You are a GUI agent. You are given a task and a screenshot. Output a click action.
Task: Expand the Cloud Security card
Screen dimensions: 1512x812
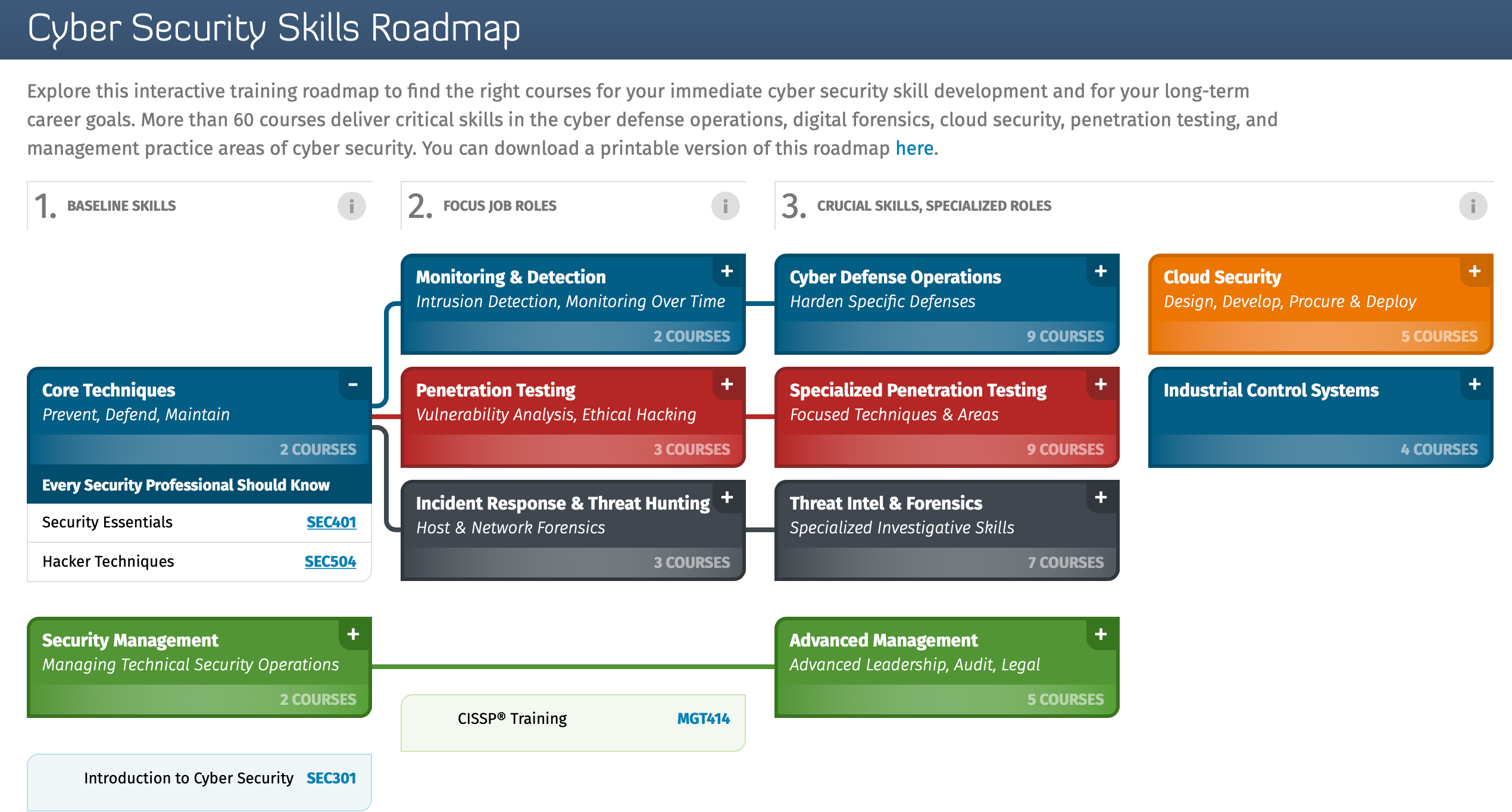pos(1475,271)
